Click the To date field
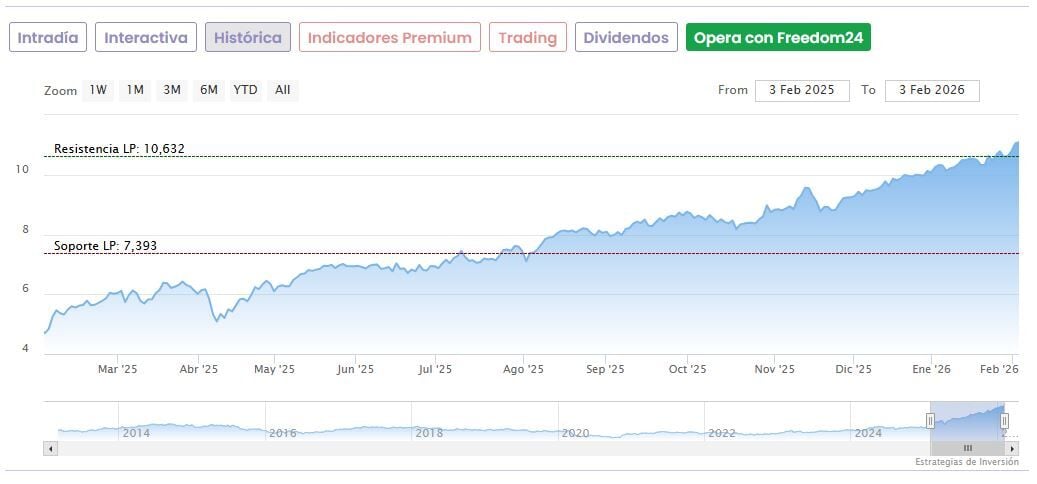The width and height of the screenshot is (1037, 484). click(932, 90)
